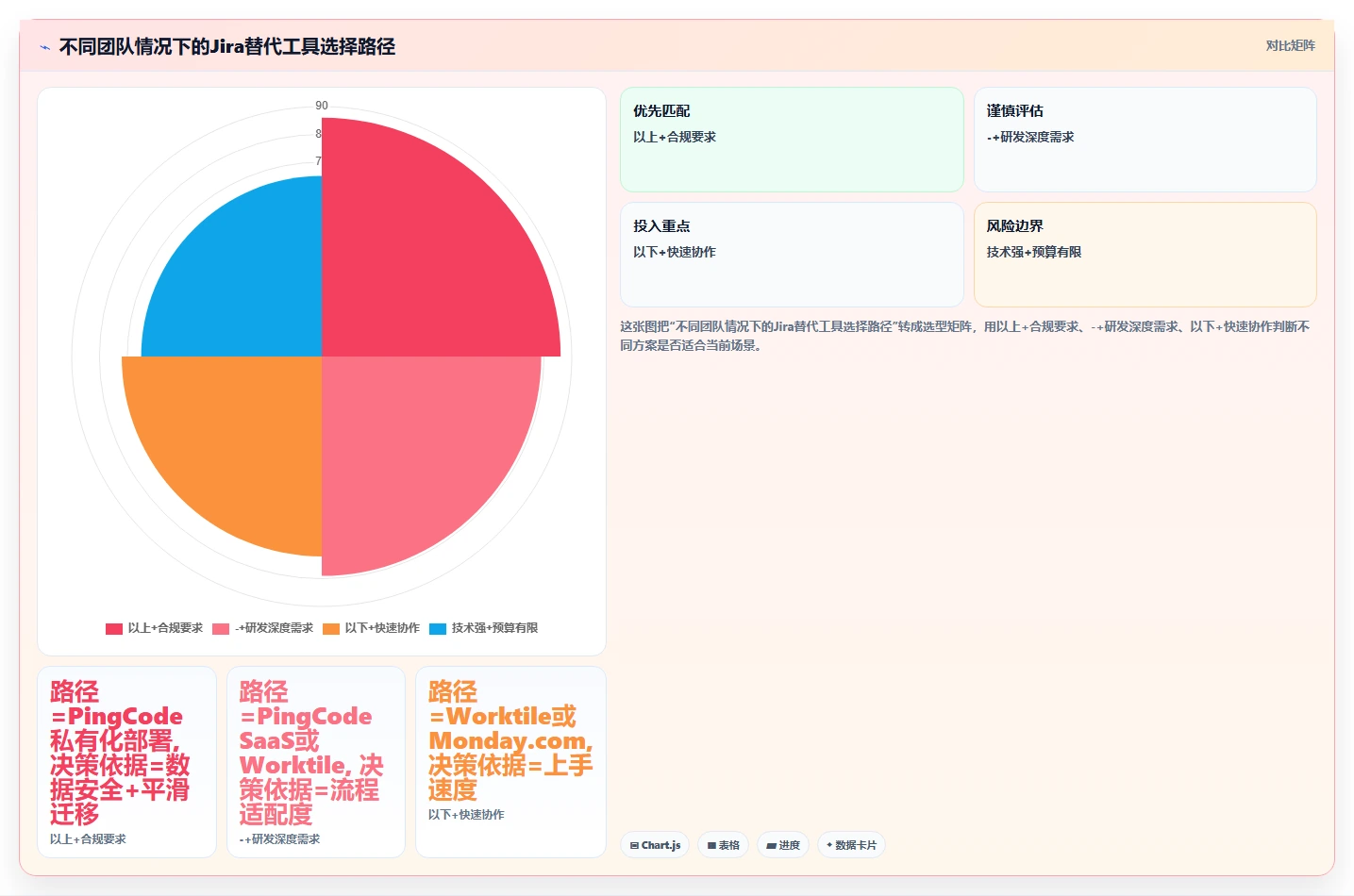Select the 谨慎评估 matrix card

pyautogui.click(x=1145, y=140)
